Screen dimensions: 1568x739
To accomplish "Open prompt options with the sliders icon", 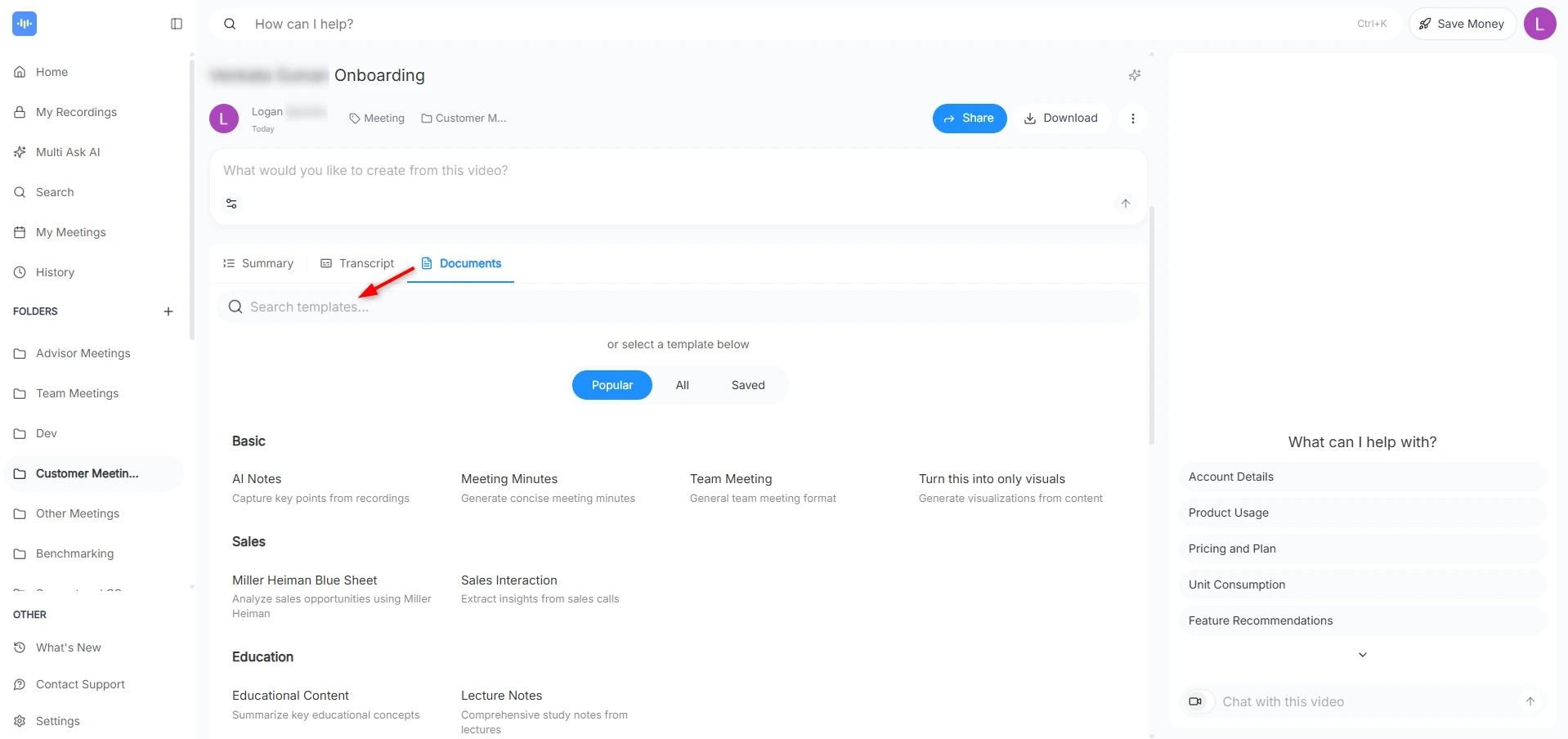I will [231, 204].
